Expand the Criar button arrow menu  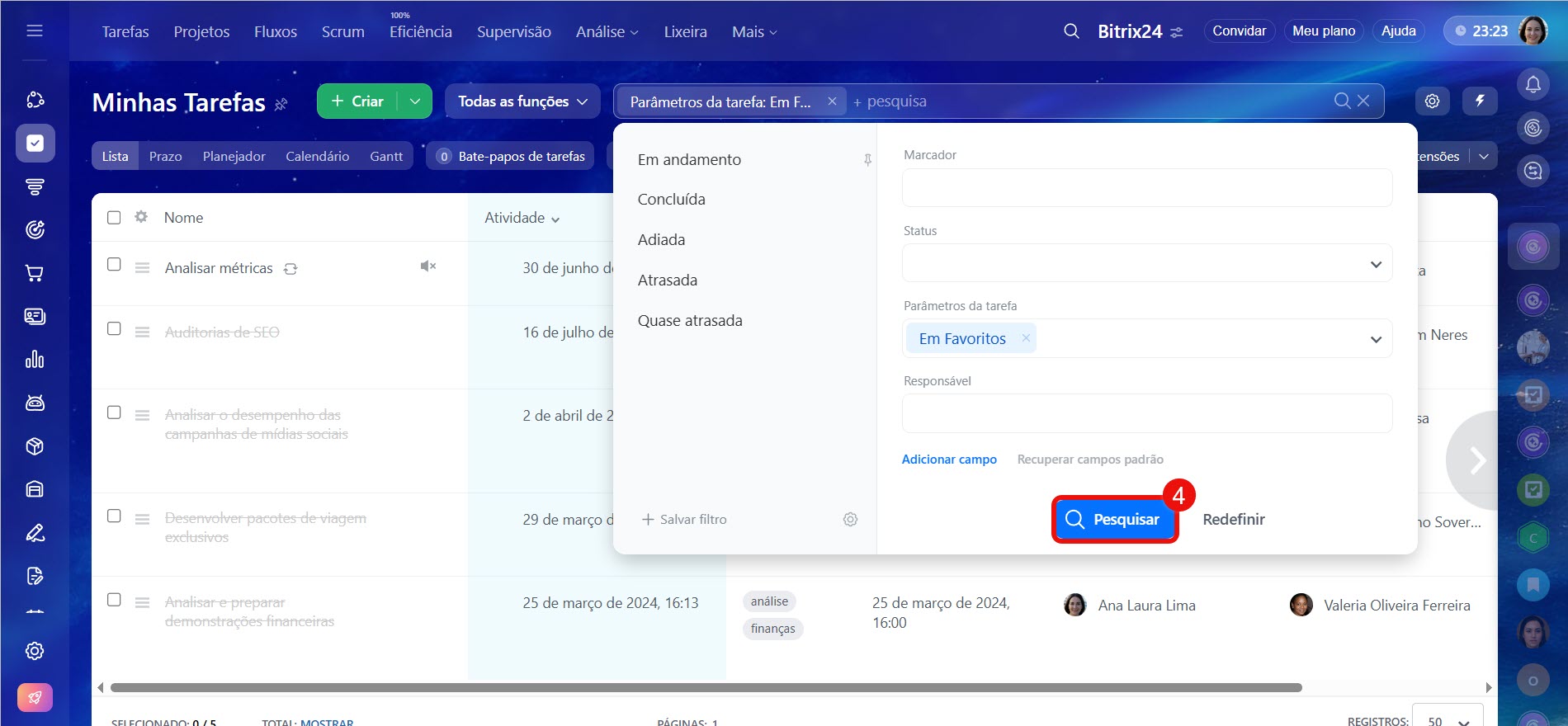tap(415, 101)
